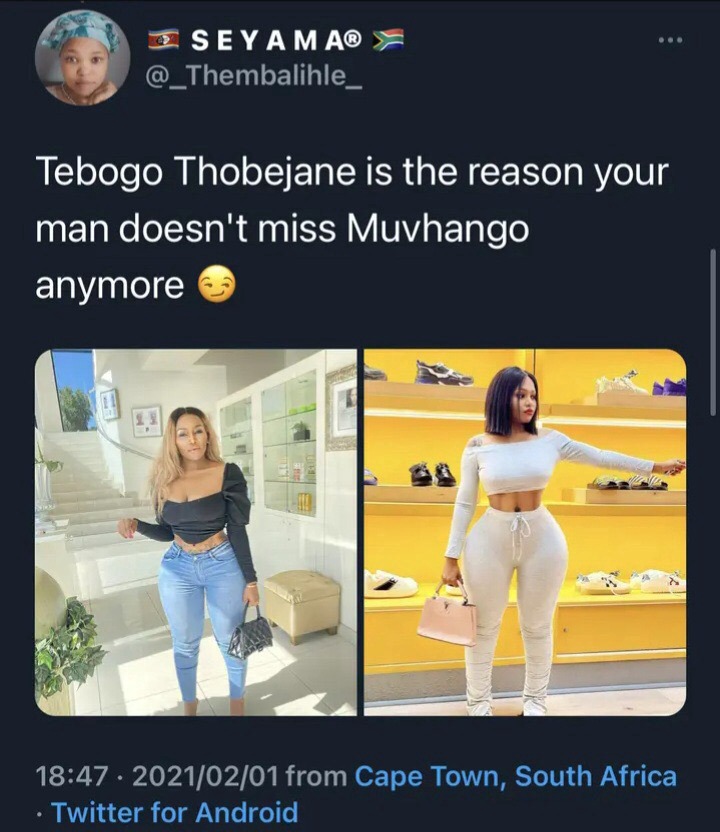View the right photo with yellow shoe shelves
Image resolution: width=720 pixels, height=832 pixels.
coord(525,532)
